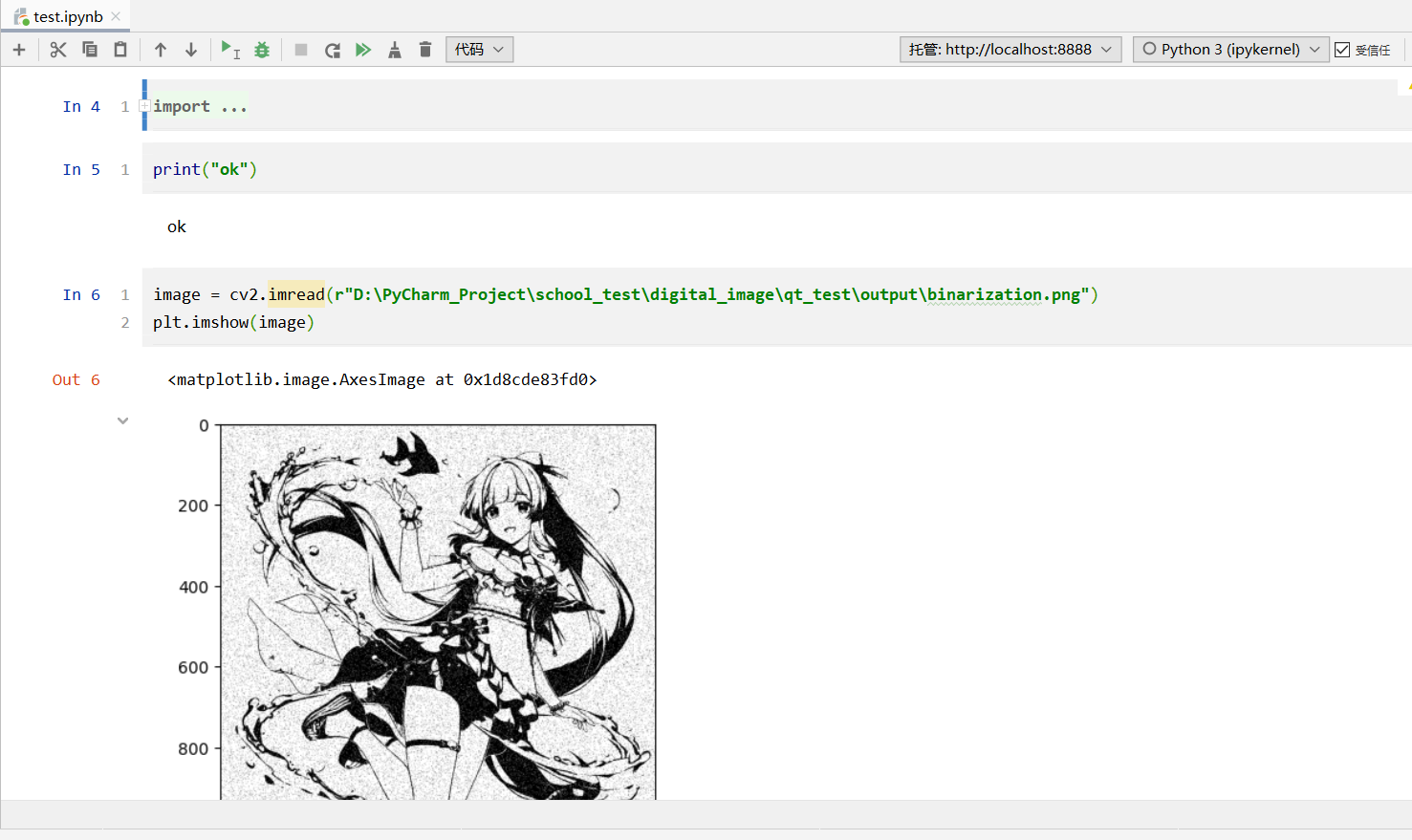Interrupt the kernel with the stop icon

[301, 50]
